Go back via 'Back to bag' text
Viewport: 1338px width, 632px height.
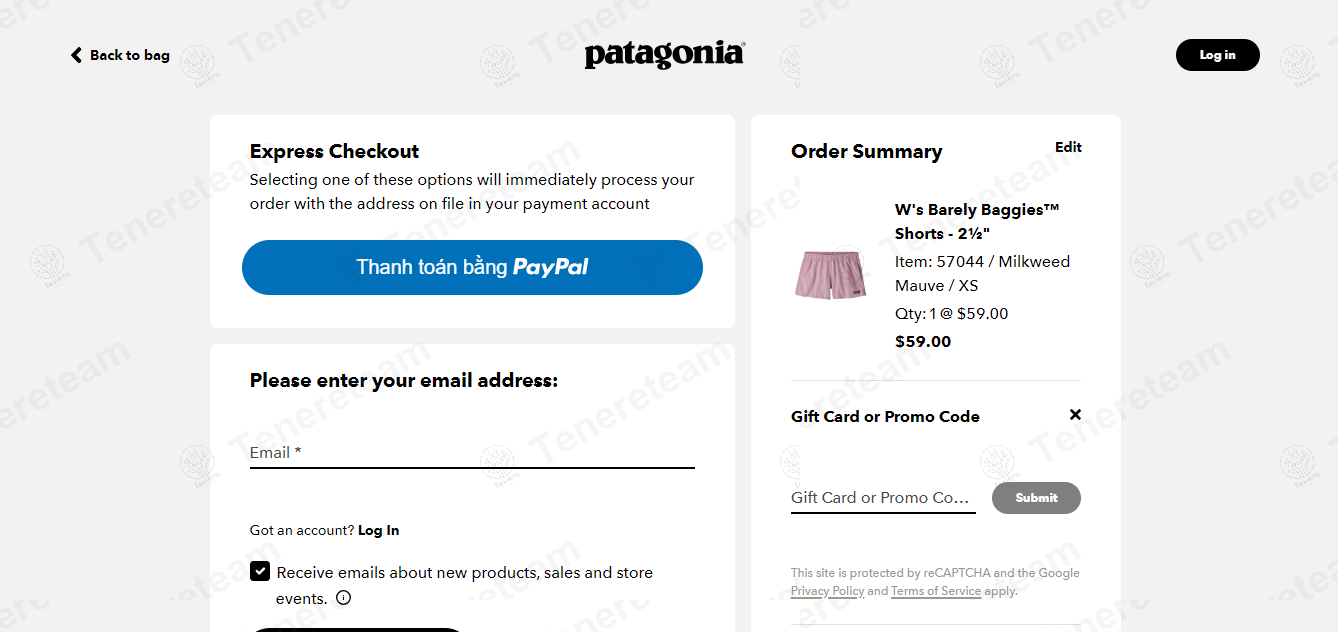click(x=130, y=55)
